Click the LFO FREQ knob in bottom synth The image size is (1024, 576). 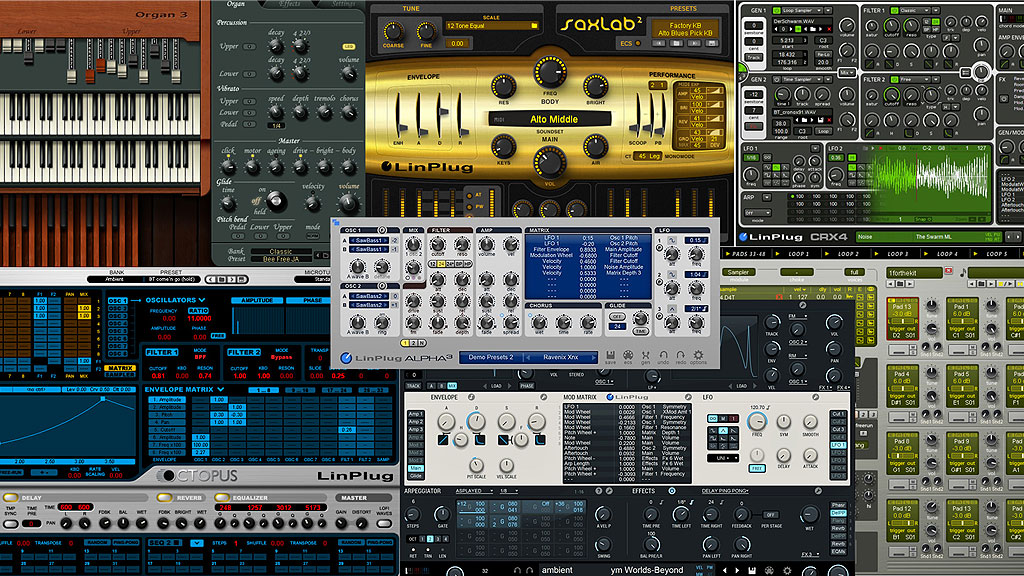coord(756,421)
